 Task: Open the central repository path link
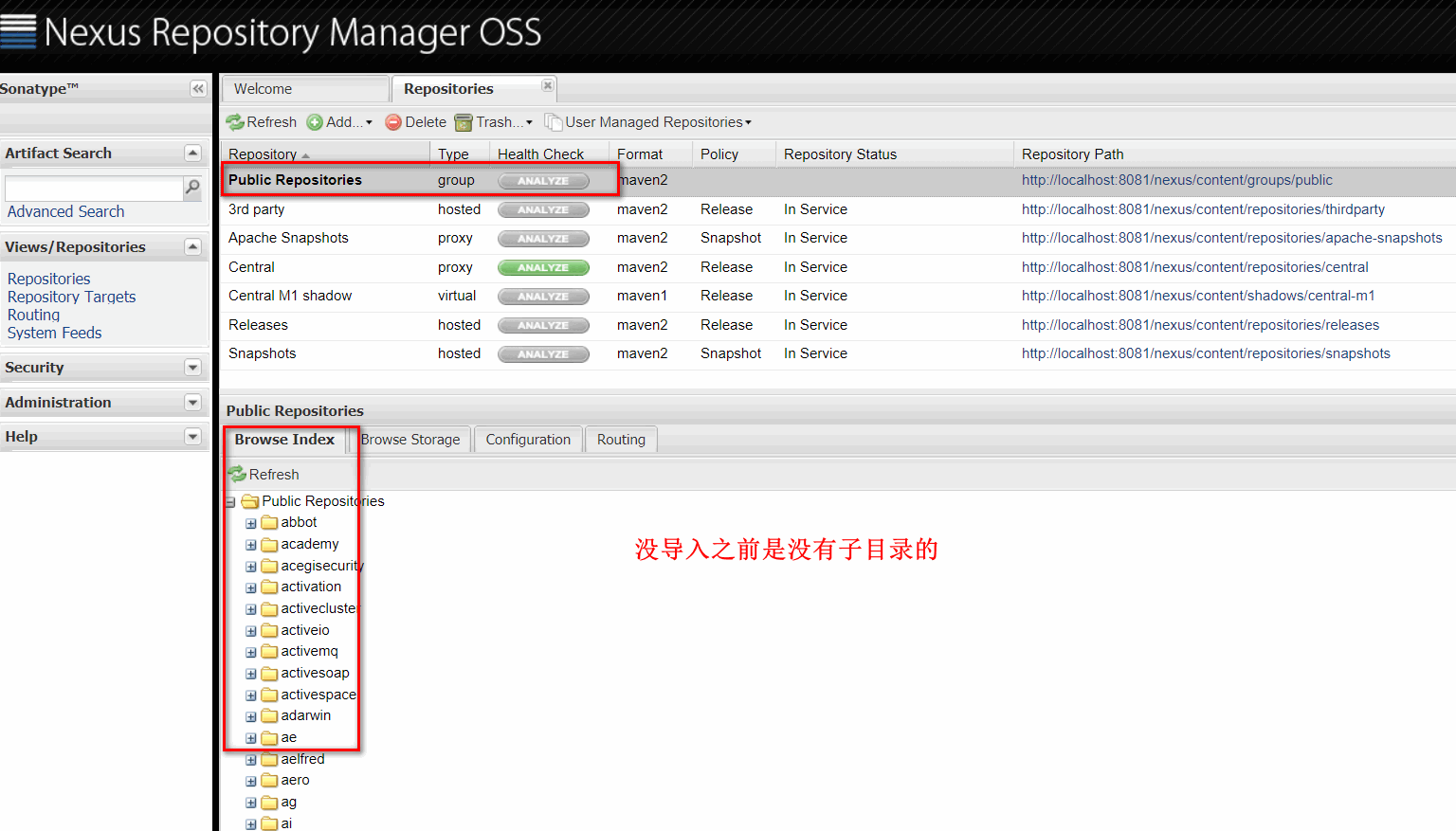1194,267
